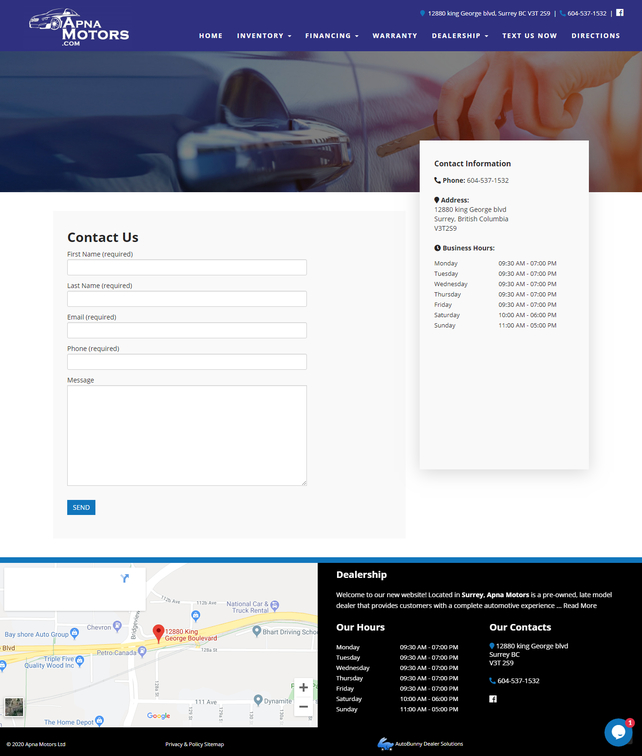Click the Apna Motors logo
The width and height of the screenshot is (642, 756).
click(x=79, y=27)
